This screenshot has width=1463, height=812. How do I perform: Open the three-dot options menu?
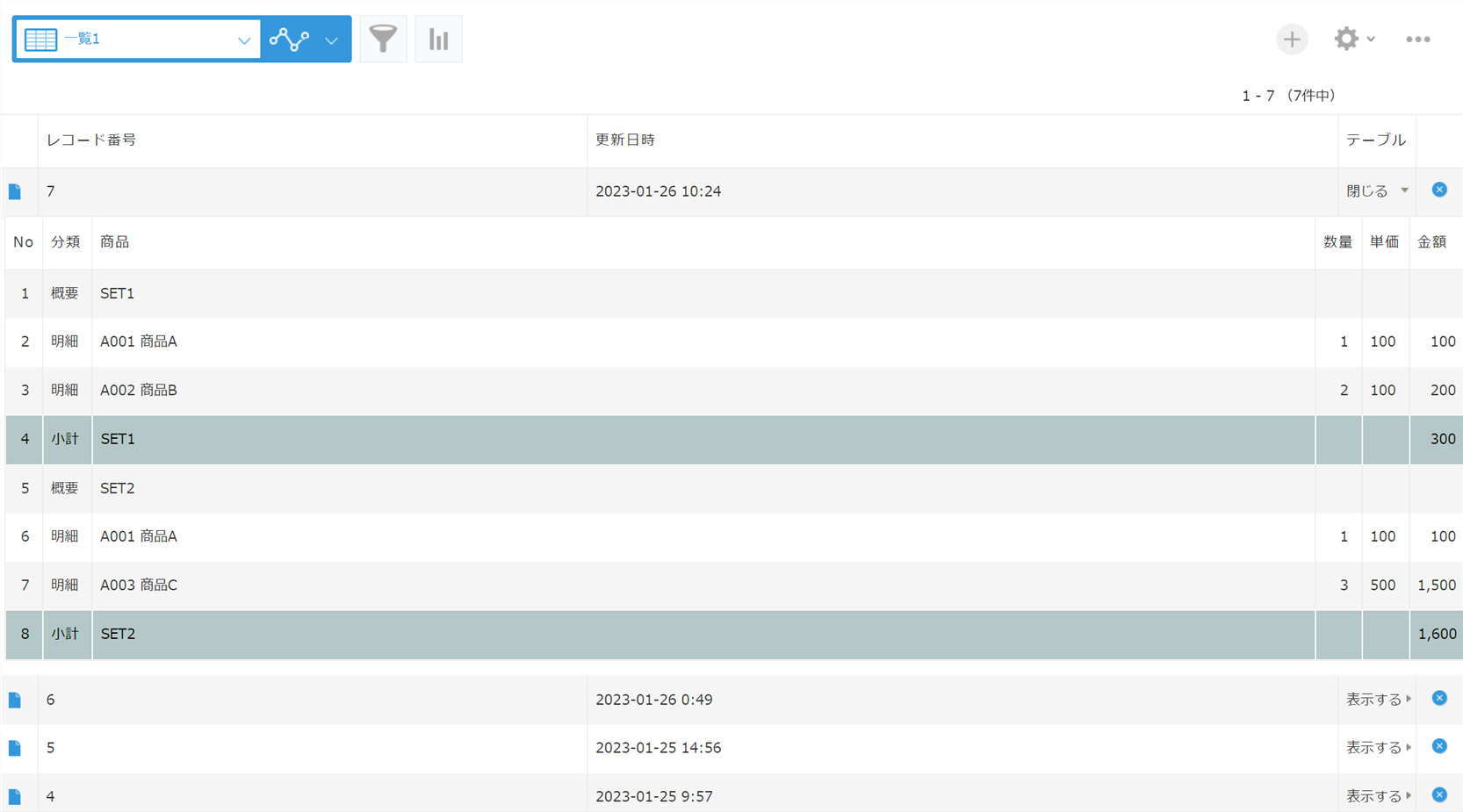coord(1418,40)
